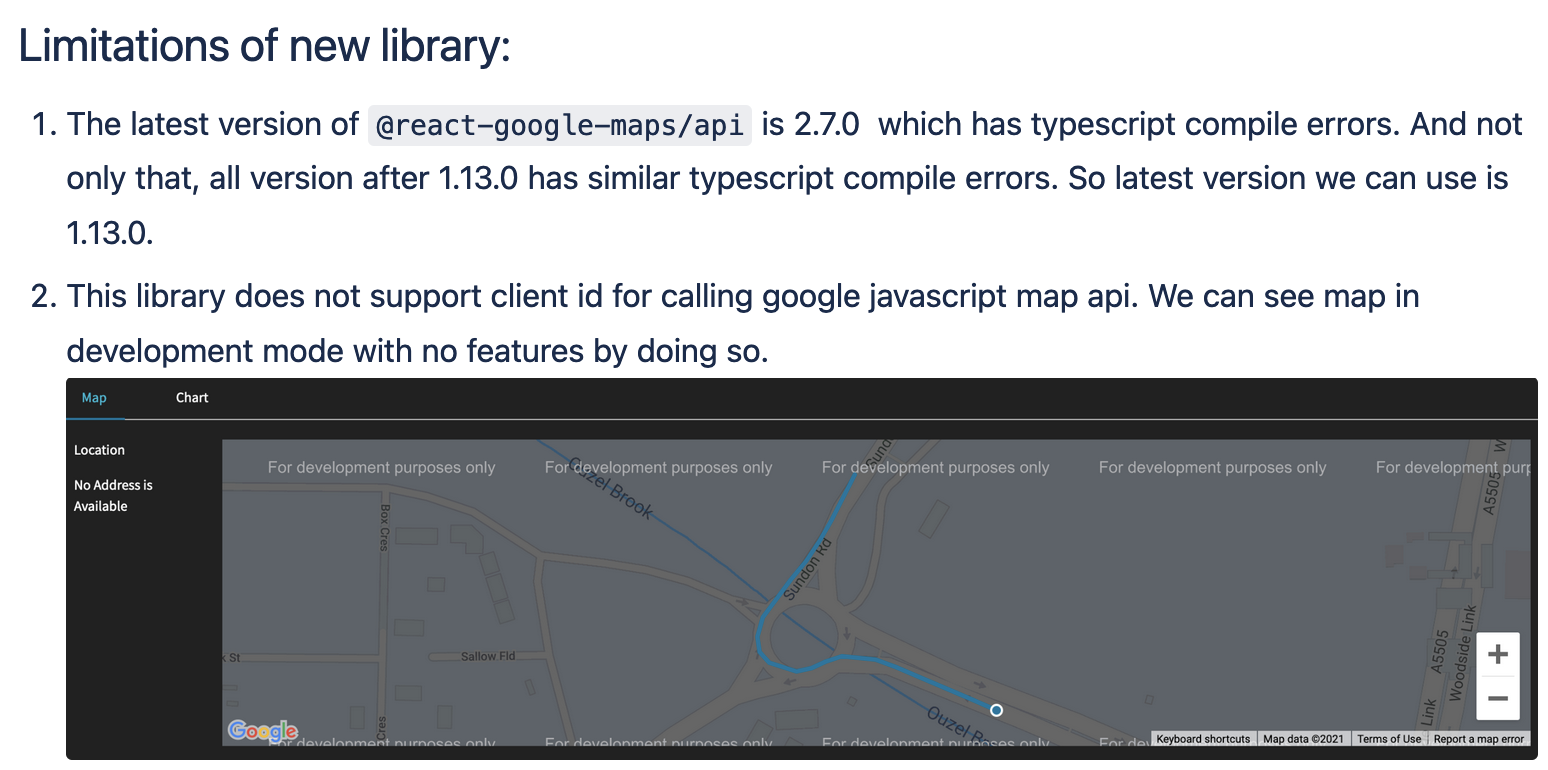Open the Terms of Use link
This screenshot has height=770, width=1548.
tap(1389, 738)
